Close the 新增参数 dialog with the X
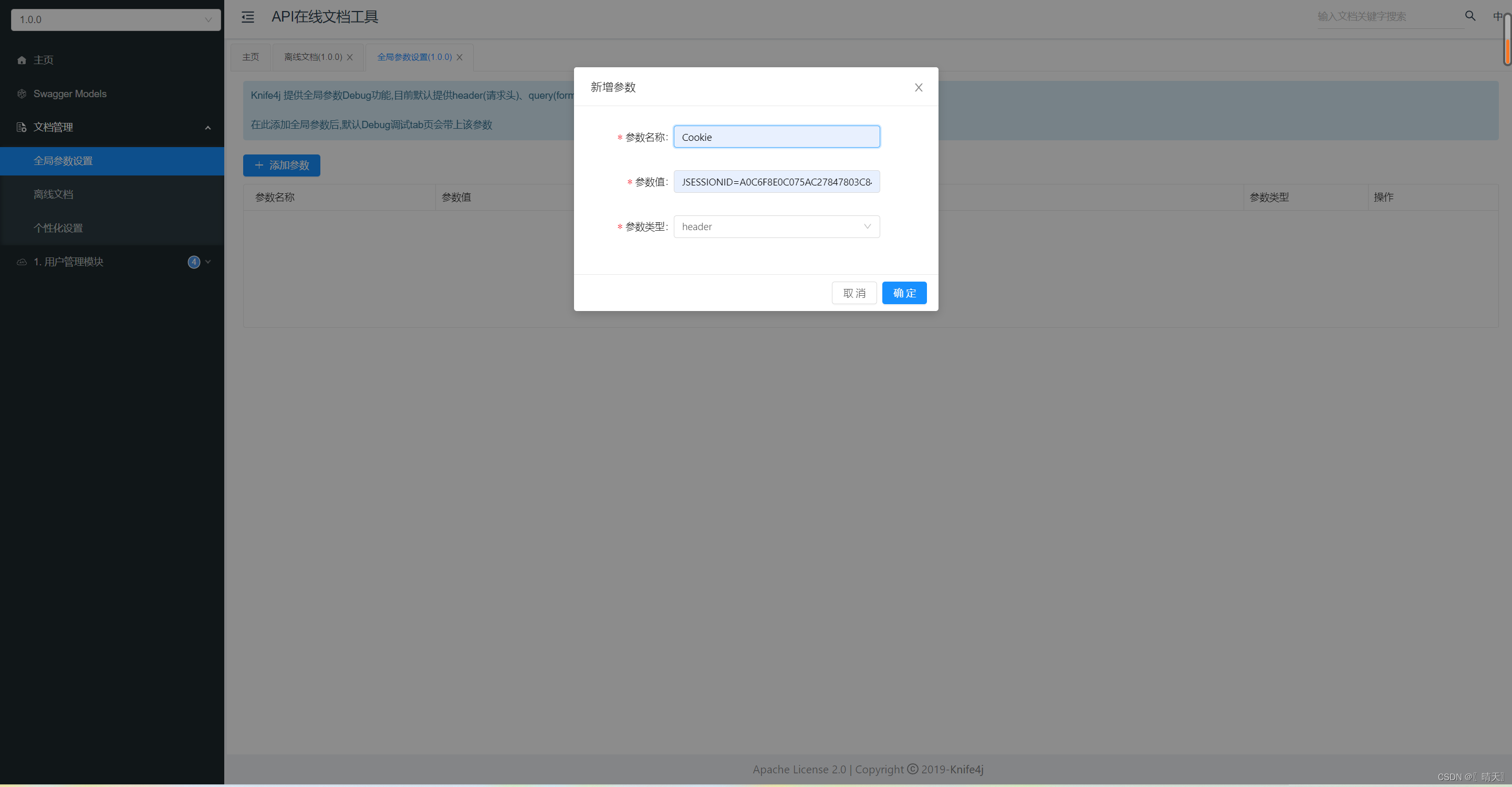 (919, 88)
